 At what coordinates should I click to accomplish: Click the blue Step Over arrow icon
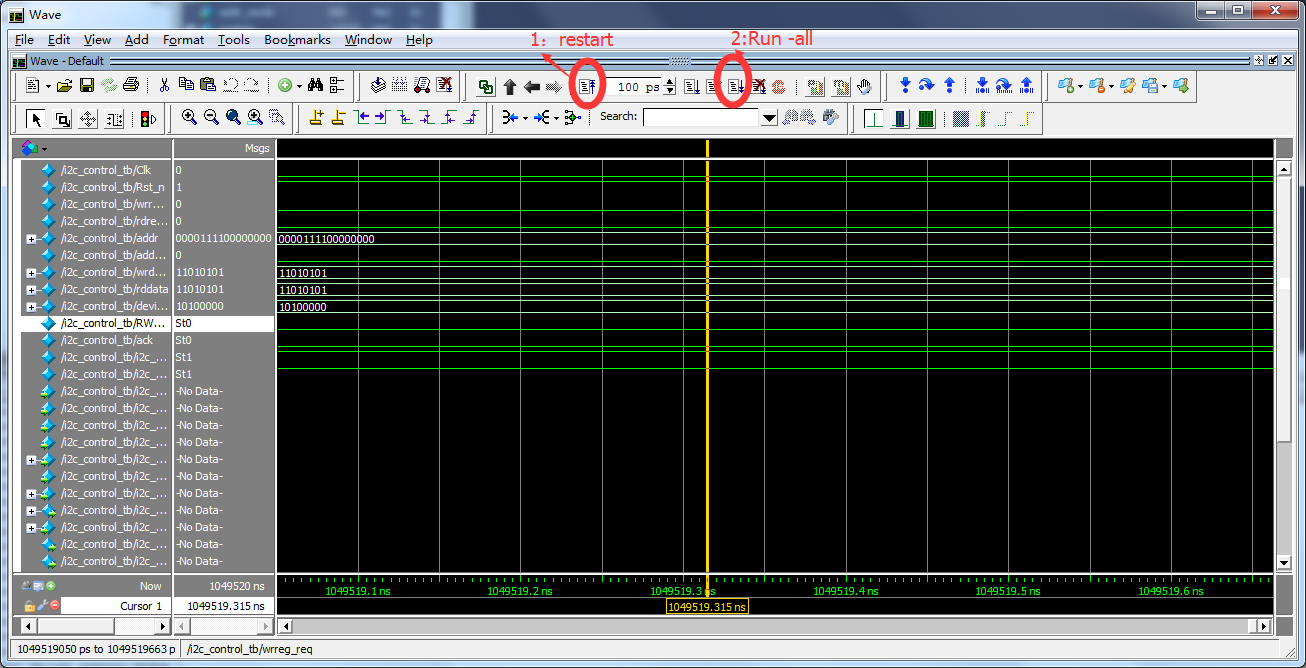[927, 86]
